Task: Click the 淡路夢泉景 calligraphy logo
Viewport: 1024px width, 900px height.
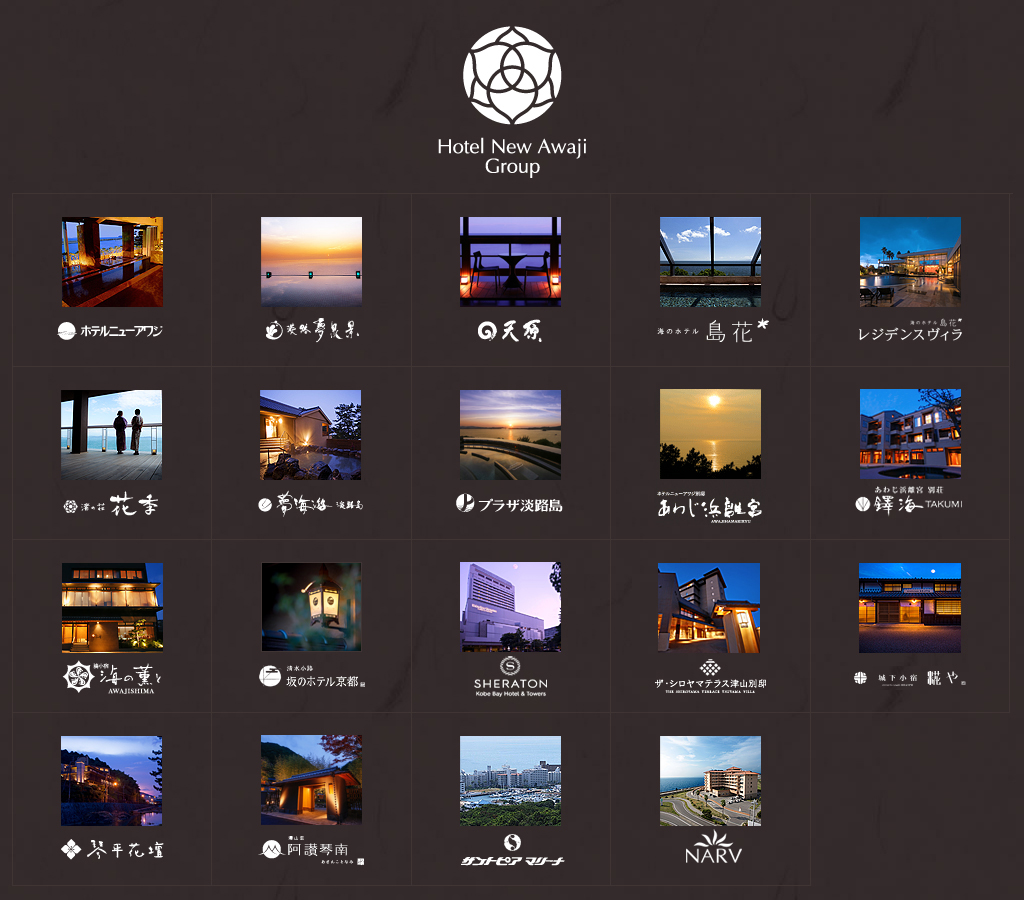Action: coord(312,330)
